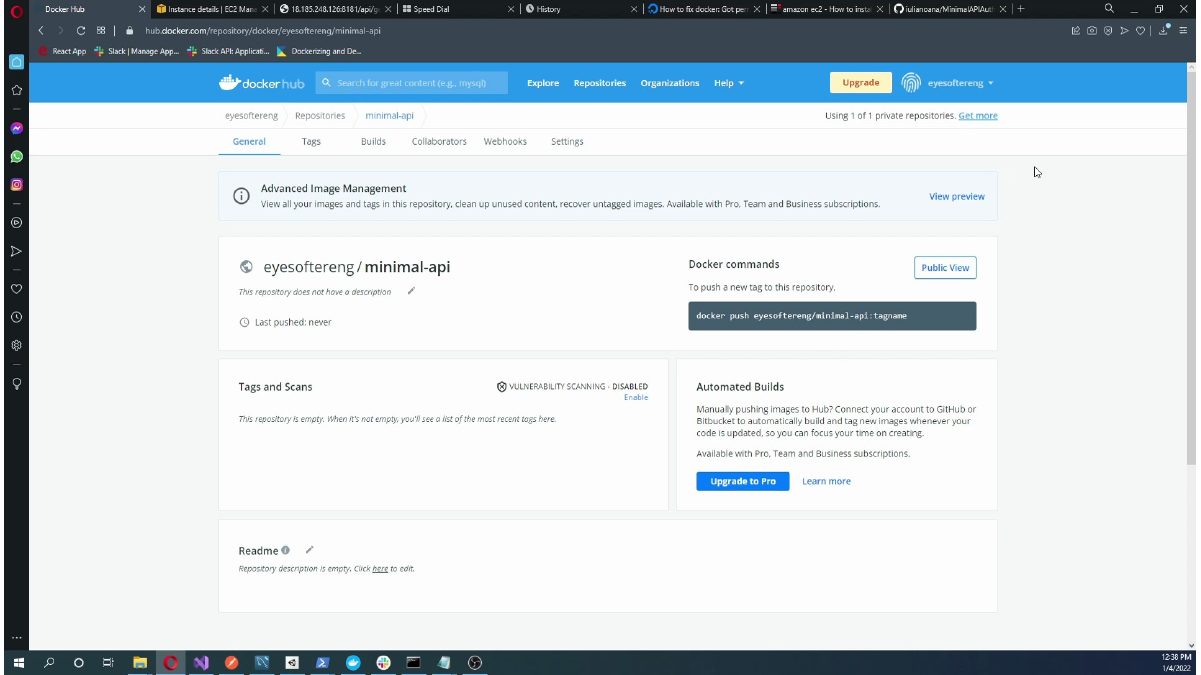Switch to the Builds tab
Viewport: 1201px width, 675px height.
[373, 142]
